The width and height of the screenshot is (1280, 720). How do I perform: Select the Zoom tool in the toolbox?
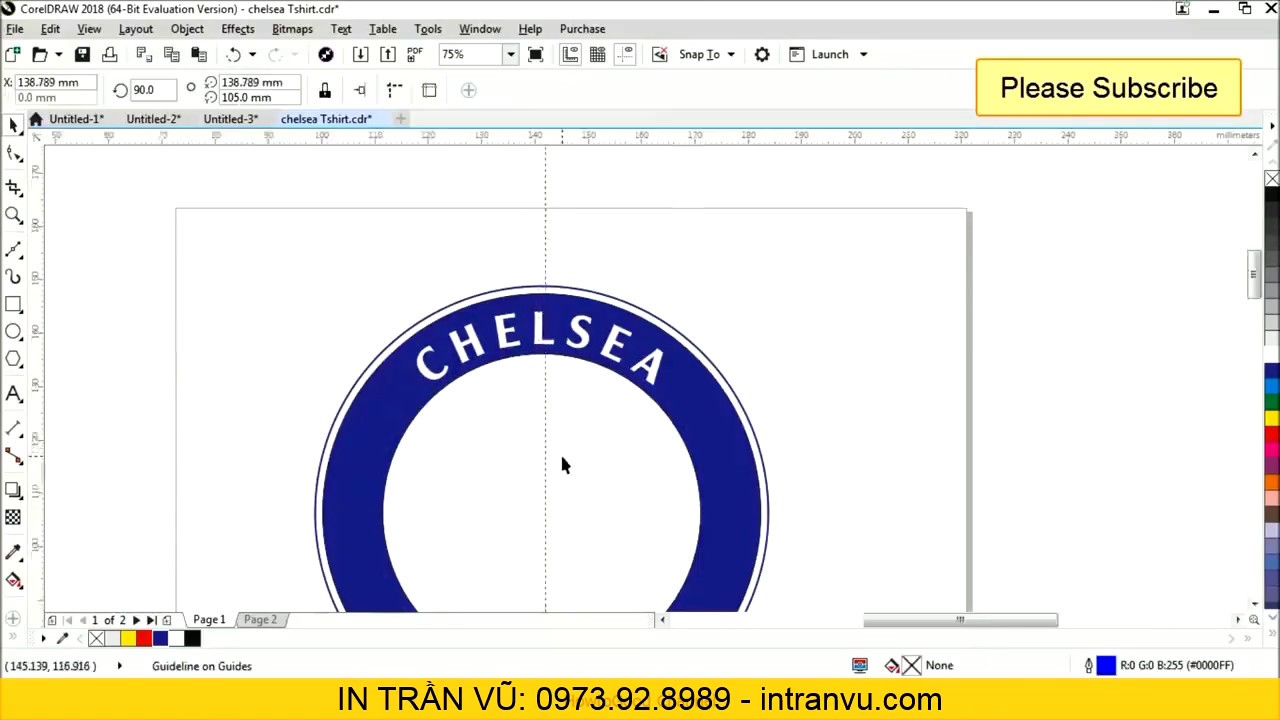(13, 215)
